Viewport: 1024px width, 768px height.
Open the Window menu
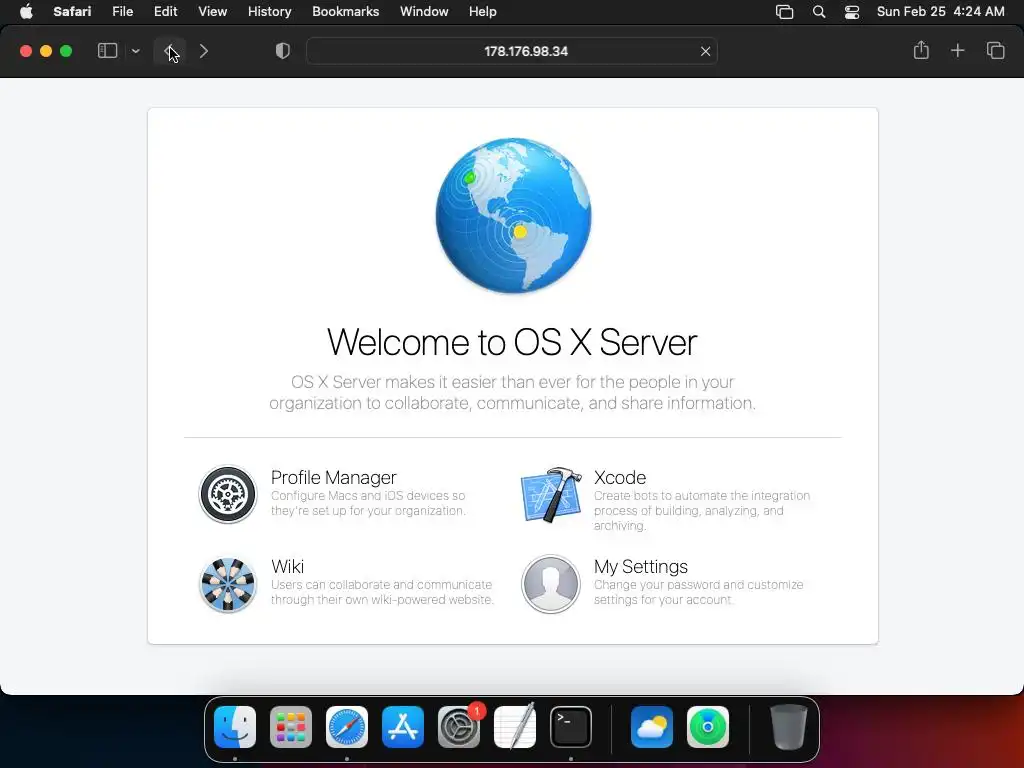(x=424, y=12)
